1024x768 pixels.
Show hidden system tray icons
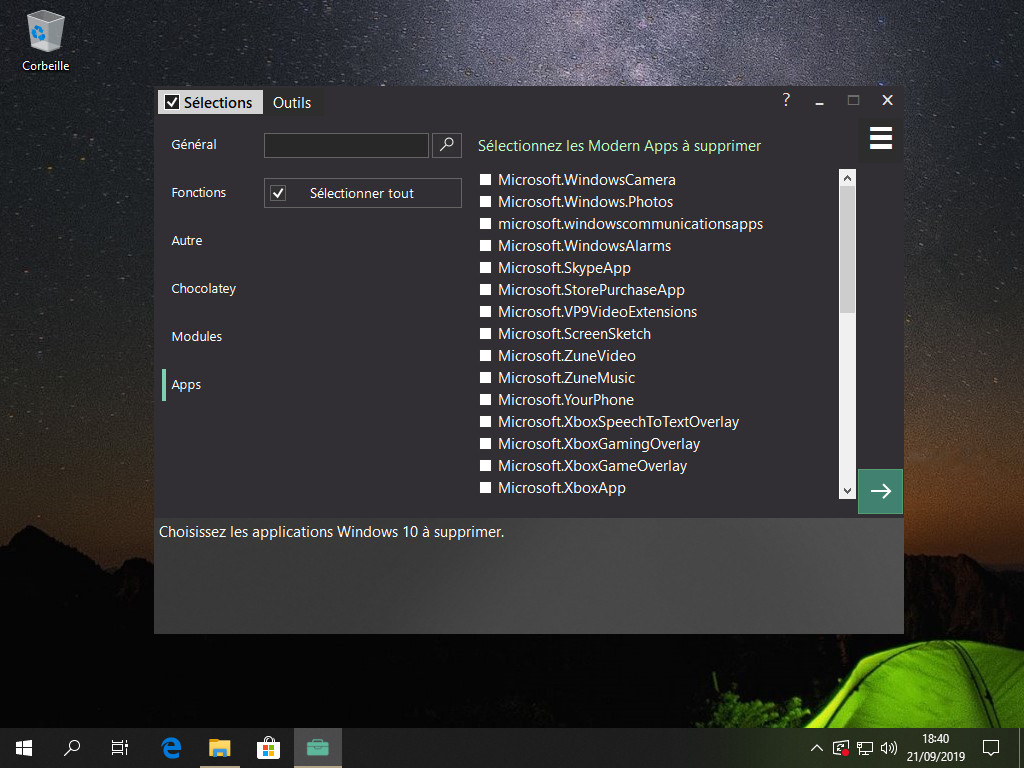click(x=816, y=748)
